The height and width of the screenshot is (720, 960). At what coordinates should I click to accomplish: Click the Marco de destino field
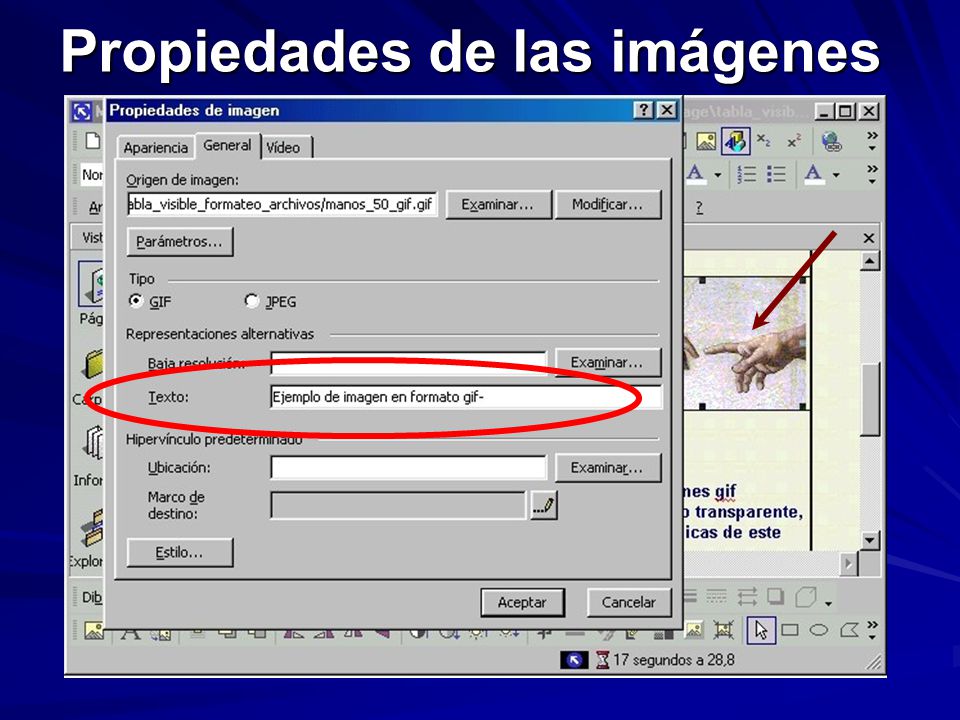pos(398,506)
